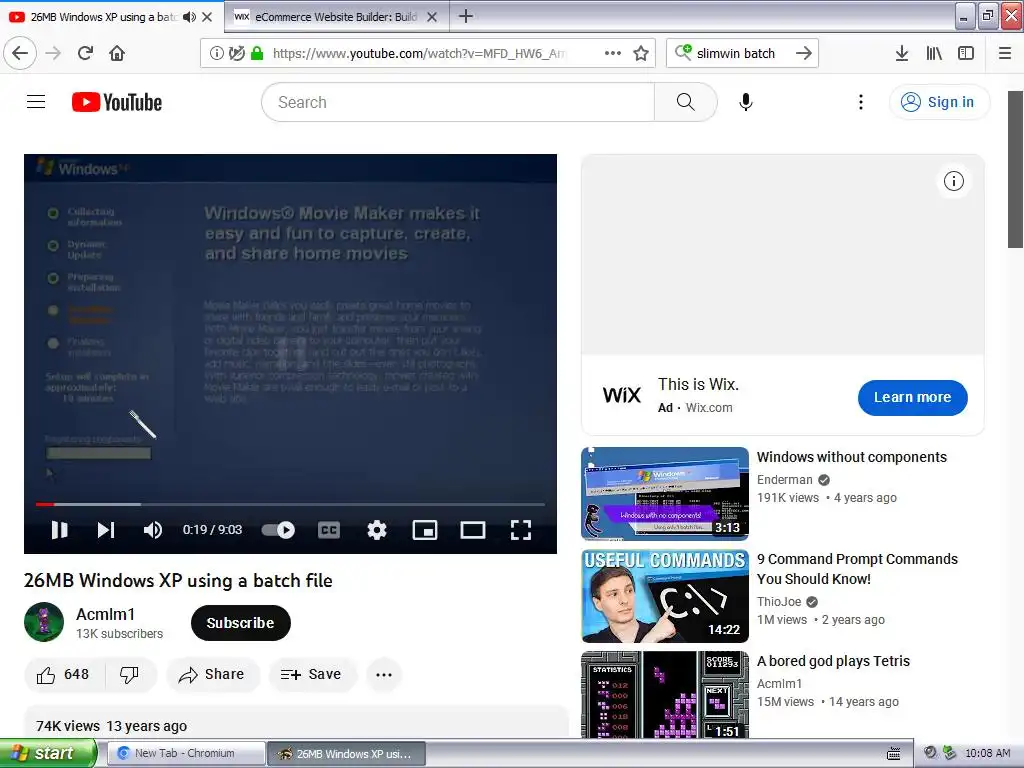This screenshot has width=1024, height=768.
Task: Mute the video player volume
Action: point(152,530)
